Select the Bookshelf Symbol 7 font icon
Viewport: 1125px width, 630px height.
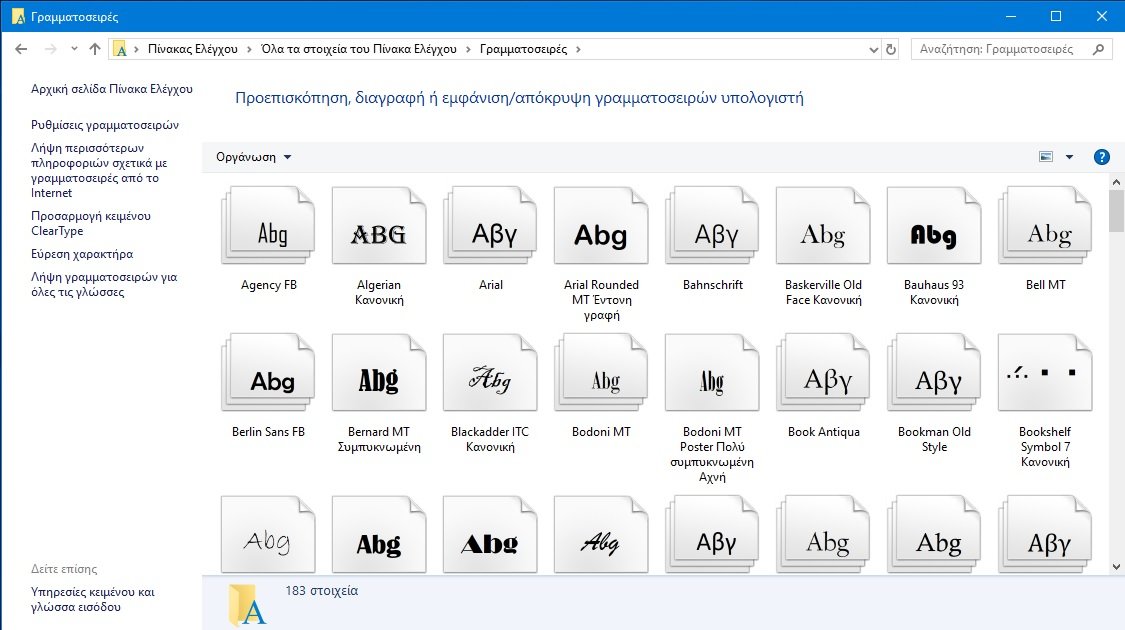click(1045, 372)
